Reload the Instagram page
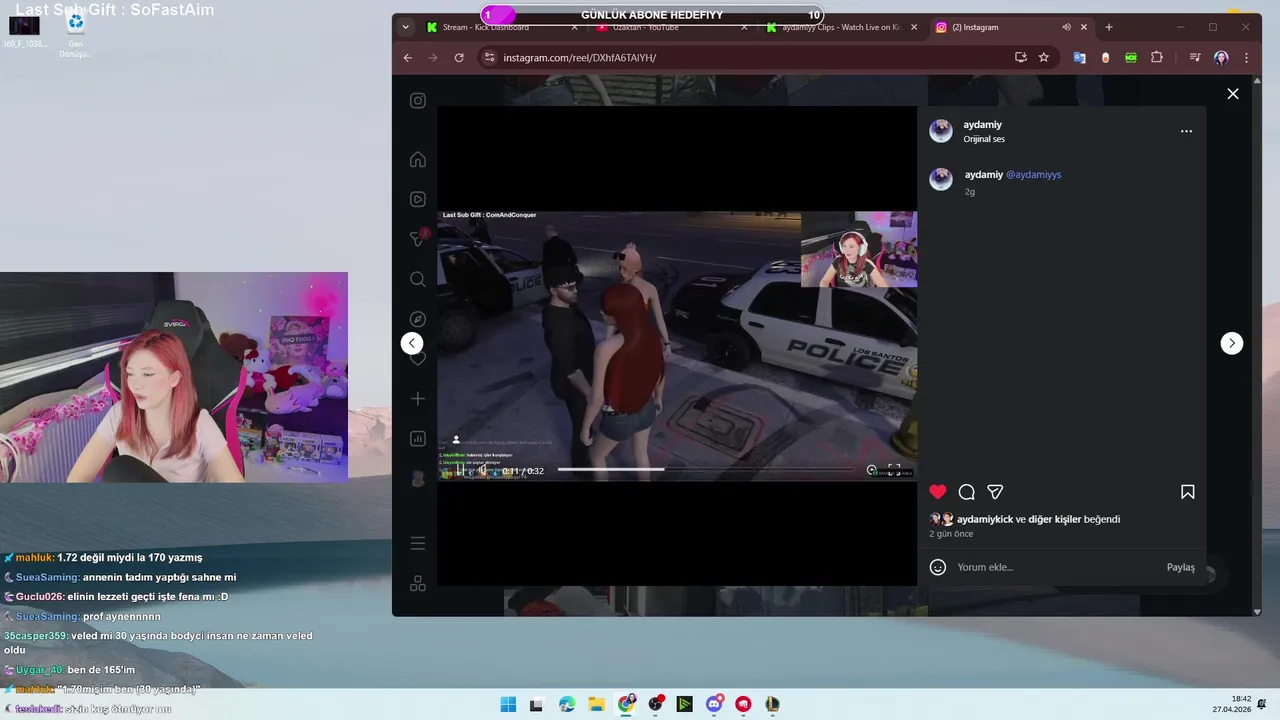1280x720 pixels. [x=459, y=58]
